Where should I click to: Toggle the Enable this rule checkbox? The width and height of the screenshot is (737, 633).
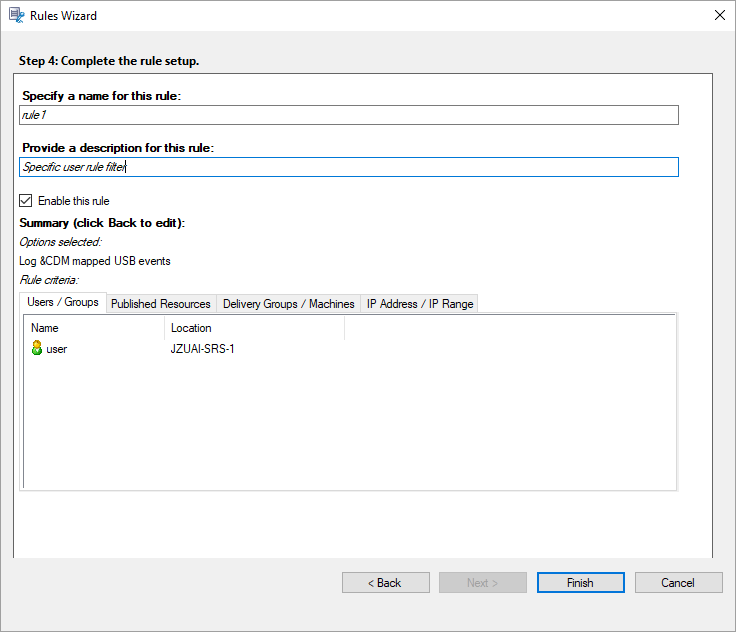[x=26, y=201]
